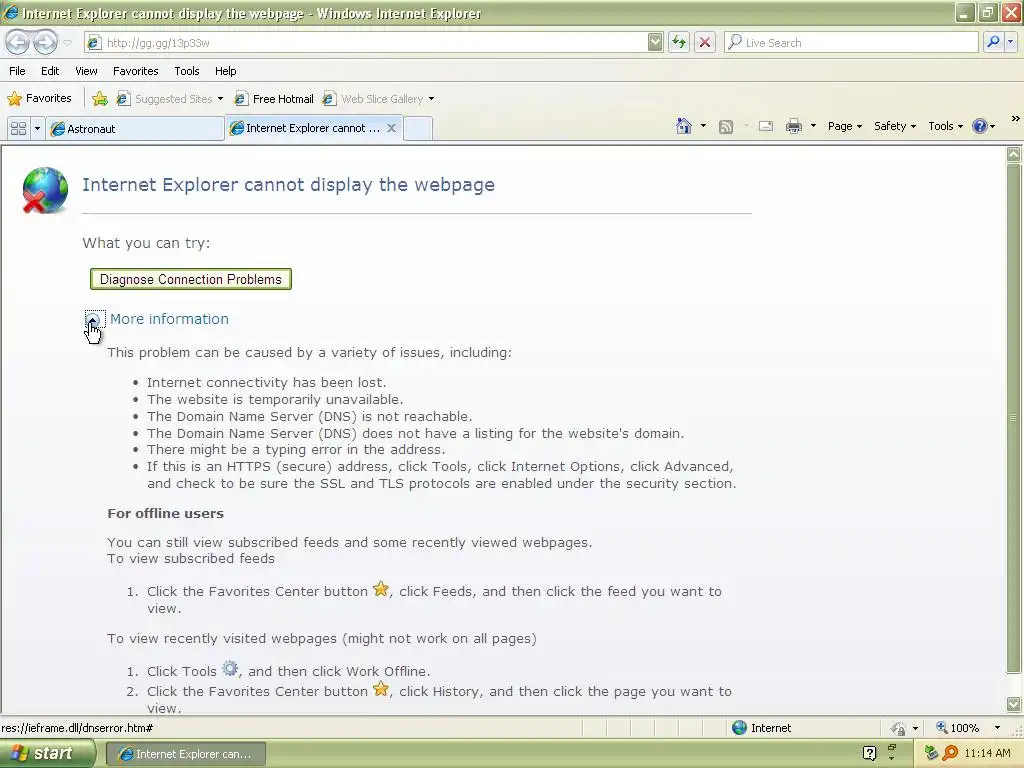Click the Read Mail envelope icon
Viewport: 1024px width, 768px height.
(x=765, y=126)
